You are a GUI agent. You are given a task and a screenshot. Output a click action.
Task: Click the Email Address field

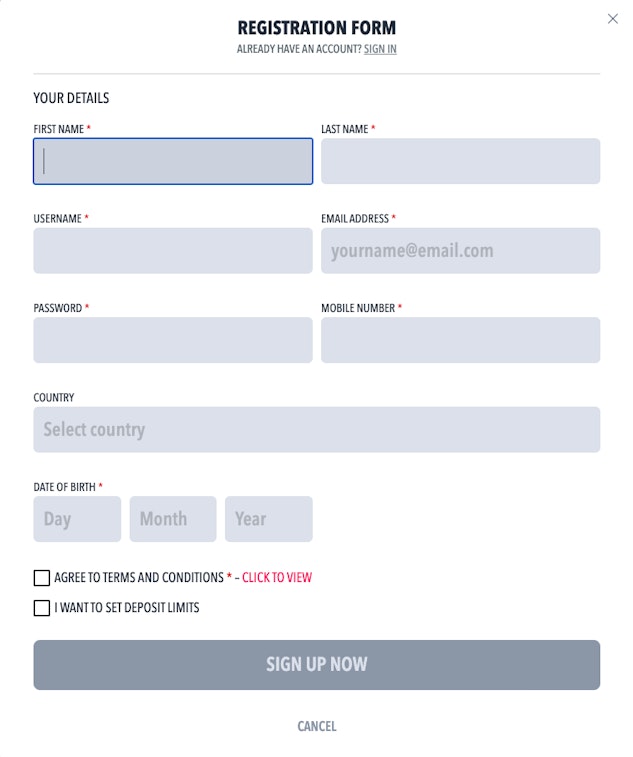pos(460,251)
